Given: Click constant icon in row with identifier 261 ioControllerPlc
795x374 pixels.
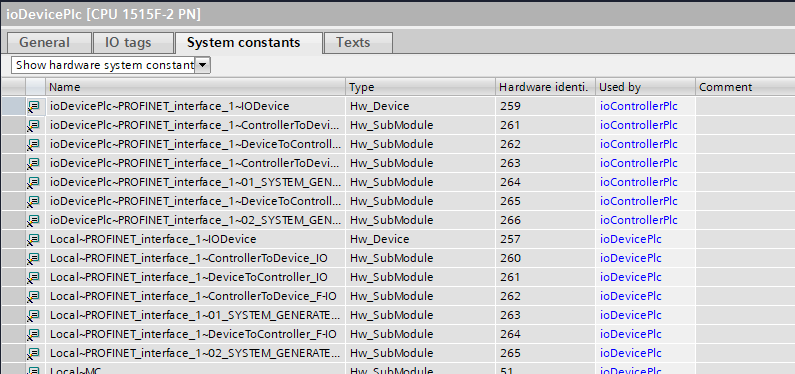Looking at the screenshot, I should pos(33,125).
